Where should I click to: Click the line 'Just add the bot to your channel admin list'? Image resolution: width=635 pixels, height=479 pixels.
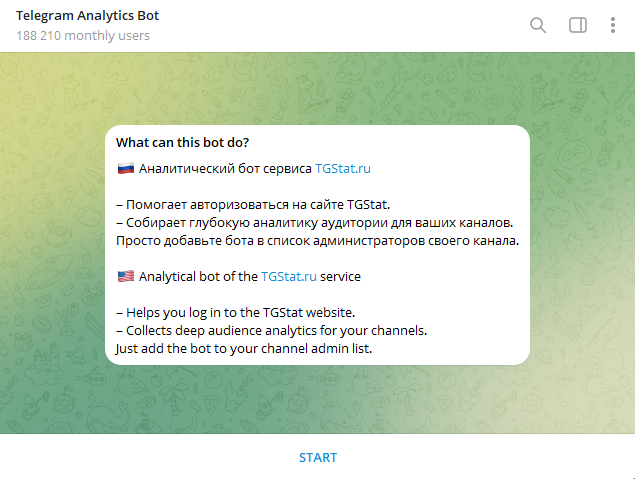[244, 349]
